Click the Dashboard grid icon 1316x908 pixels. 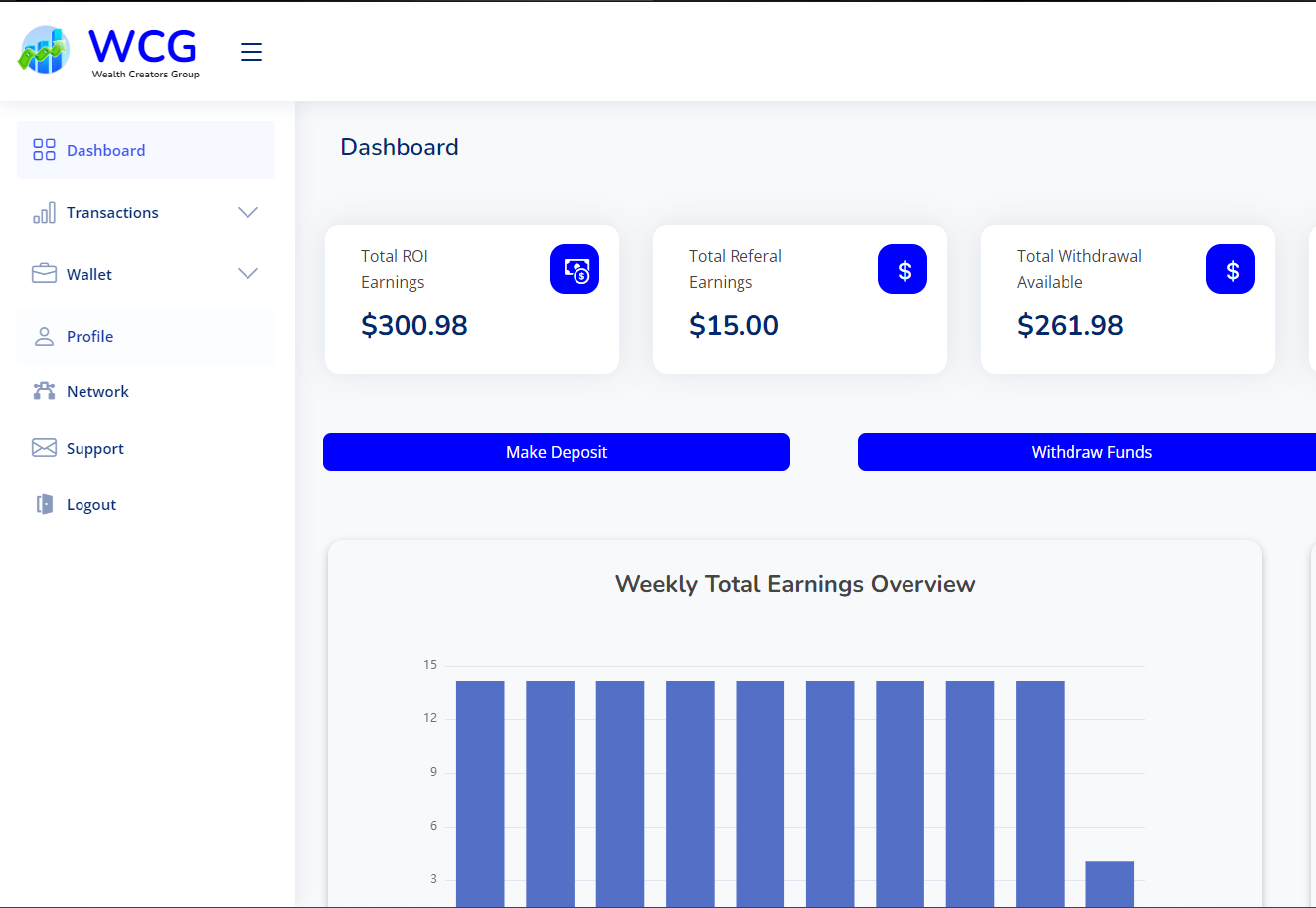[x=44, y=150]
